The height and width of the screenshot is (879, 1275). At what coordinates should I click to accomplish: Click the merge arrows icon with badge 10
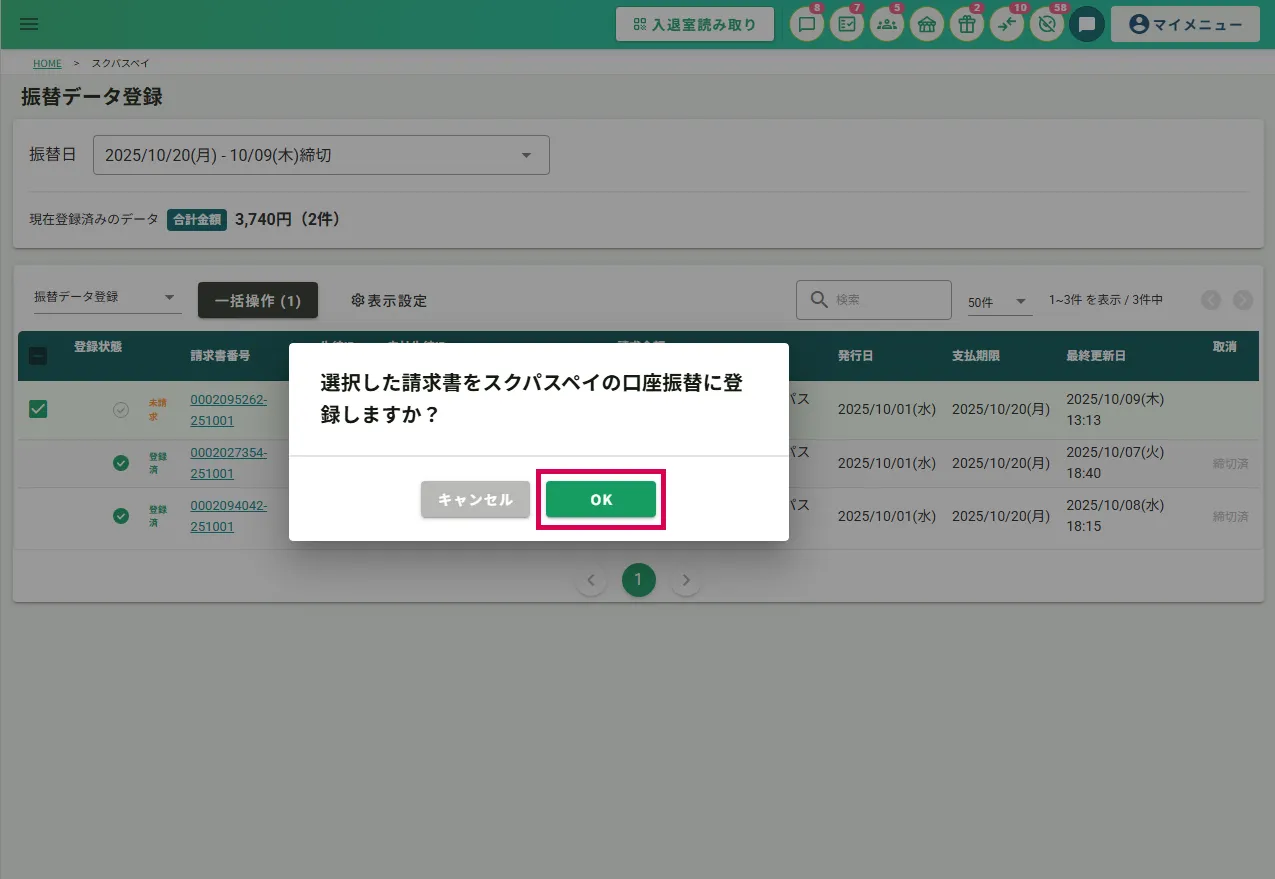1006,25
